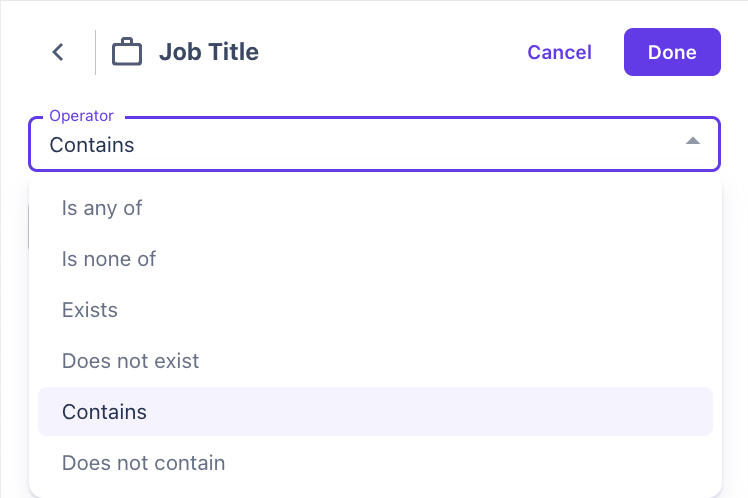The height and width of the screenshot is (498, 748).
Task: Click the right end of "Is any of" row
Action: click(x=680, y=208)
